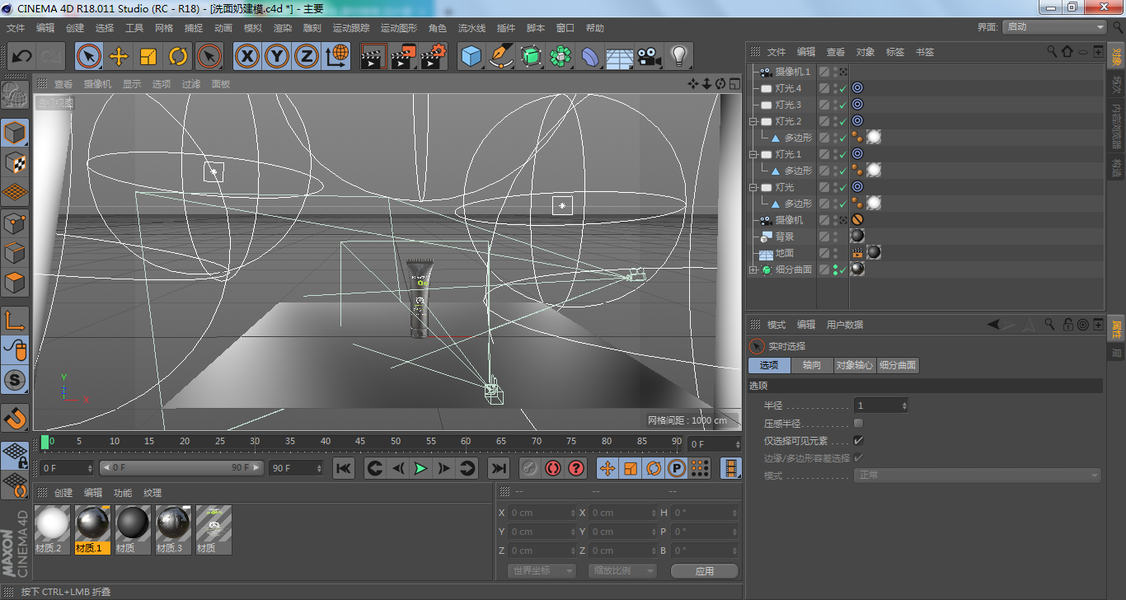The height and width of the screenshot is (600, 1126).
Task: Open the 渲染 menu
Action: pos(282,28)
